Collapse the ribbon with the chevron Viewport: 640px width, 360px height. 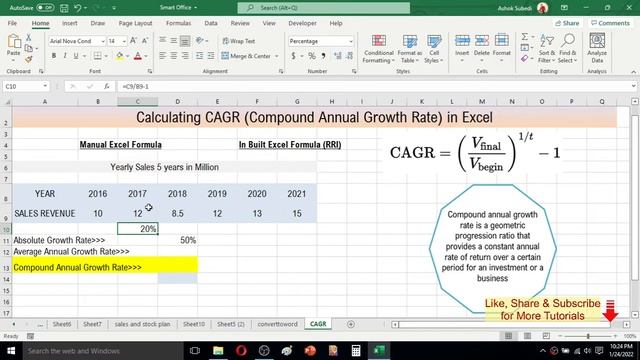[x=633, y=72]
